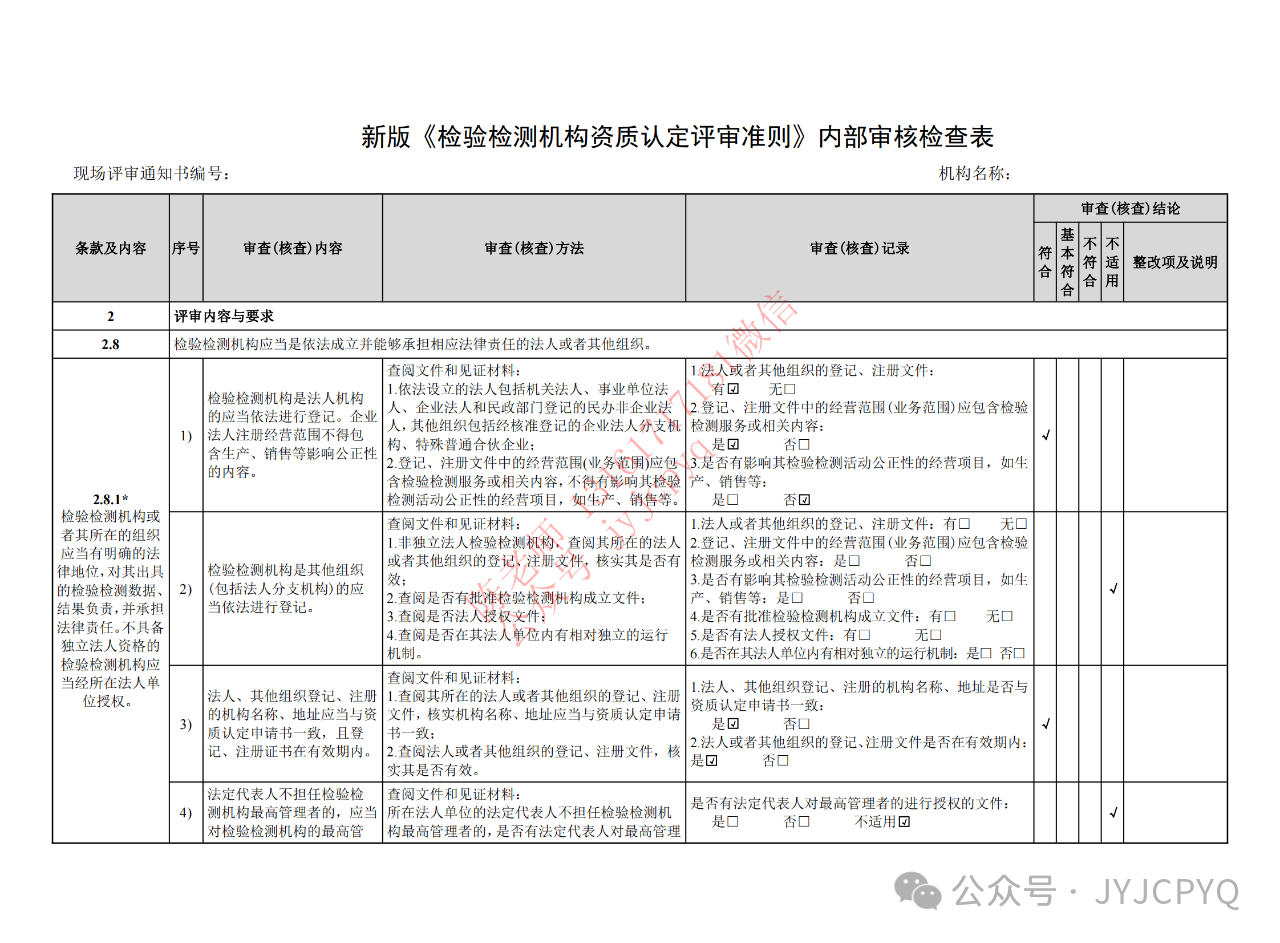The height and width of the screenshot is (943, 1280).
Task: Click checked 有 box in row 1) item 1
Action: (x=733, y=389)
